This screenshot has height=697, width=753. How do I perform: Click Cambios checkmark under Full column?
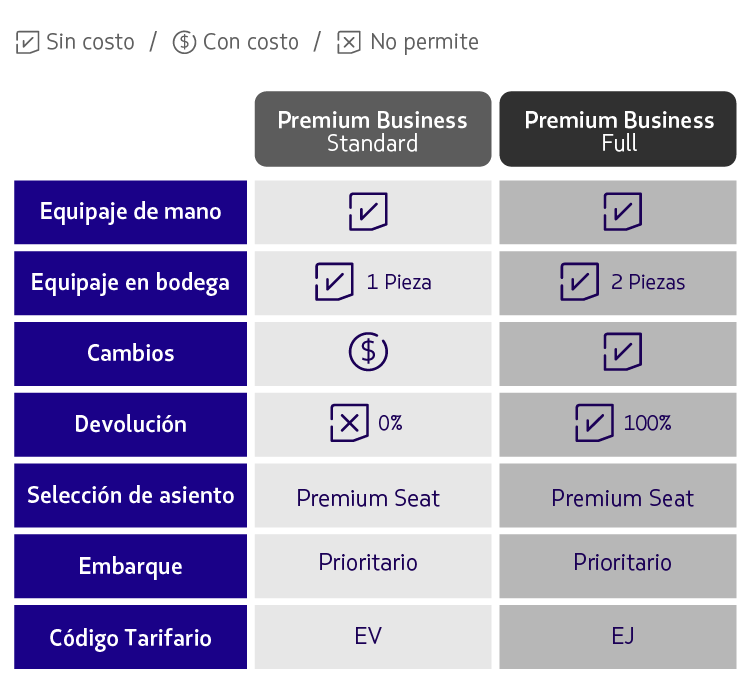623,352
